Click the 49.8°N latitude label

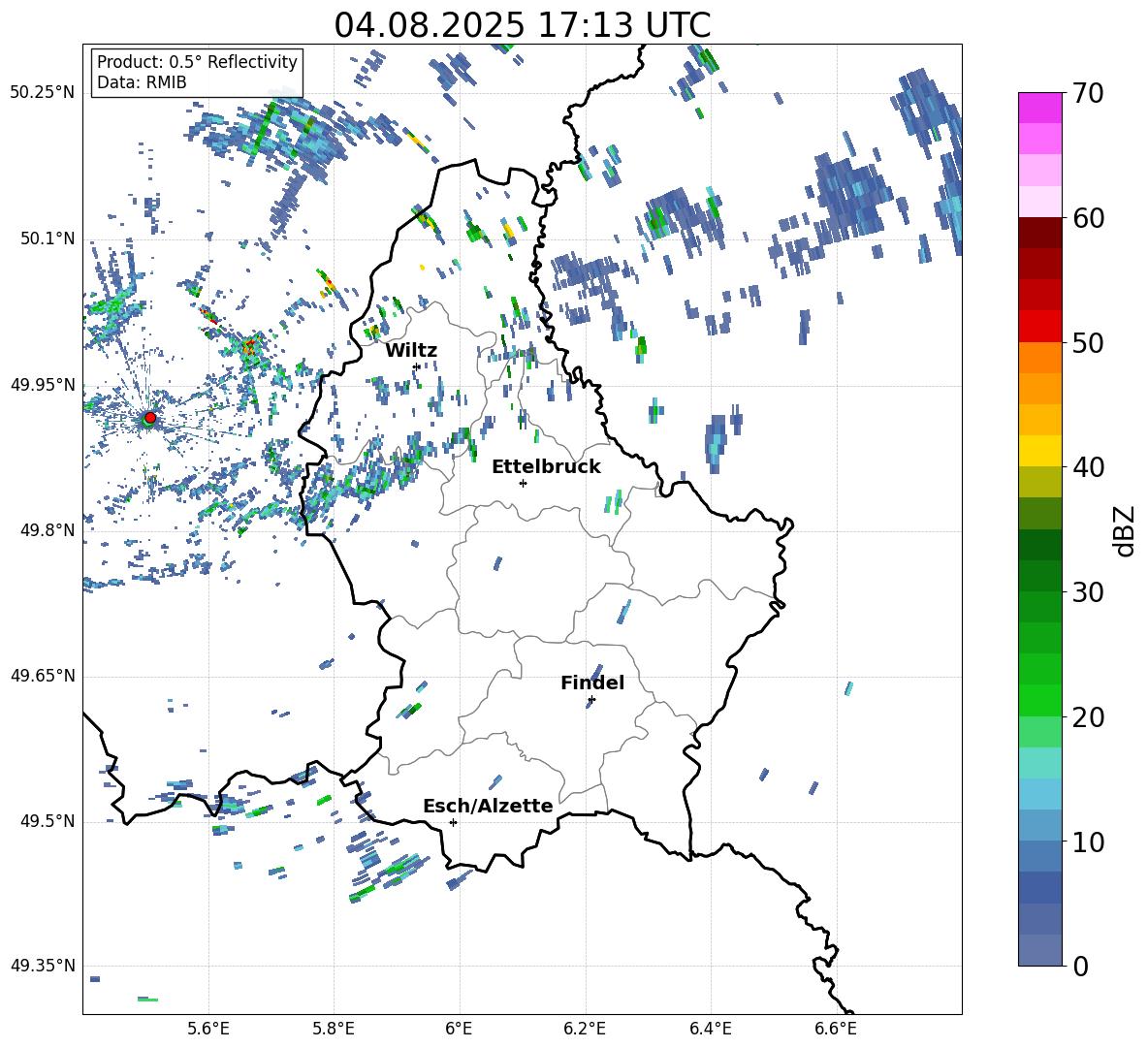[x=48, y=530]
